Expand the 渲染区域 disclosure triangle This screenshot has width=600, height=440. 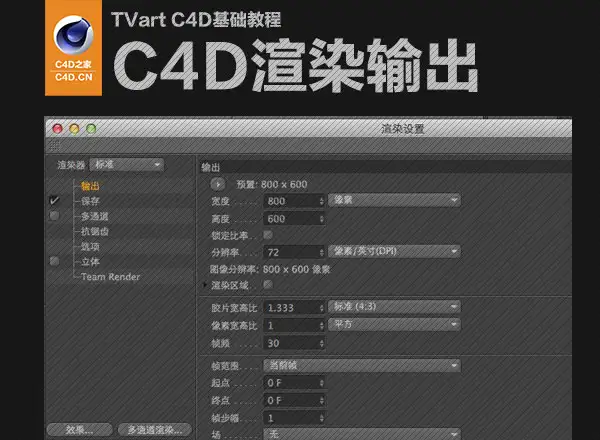[x=205, y=285]
